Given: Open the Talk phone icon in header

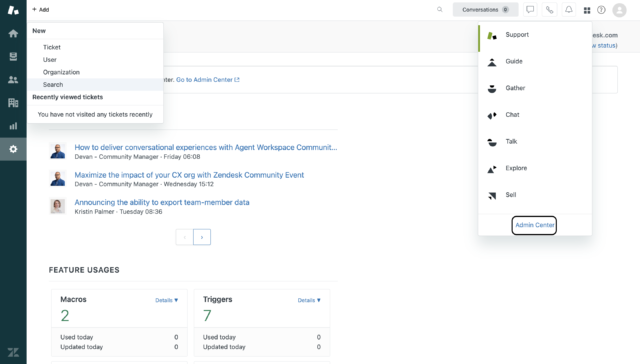Looking at the screenshot, I should (549, 9).
